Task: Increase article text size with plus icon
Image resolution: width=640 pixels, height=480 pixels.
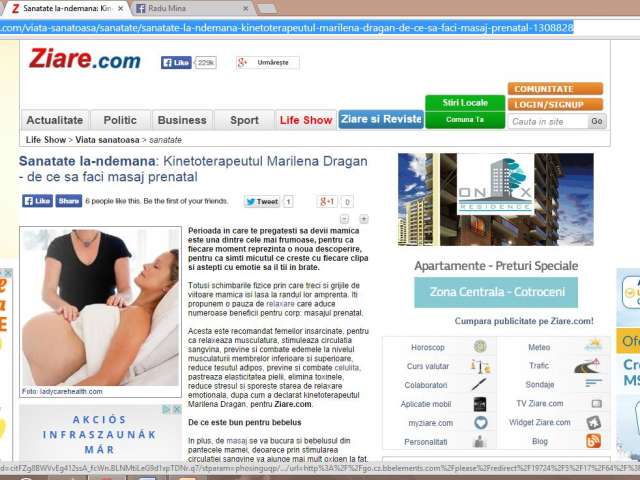Action: click(x=363, y=219)
